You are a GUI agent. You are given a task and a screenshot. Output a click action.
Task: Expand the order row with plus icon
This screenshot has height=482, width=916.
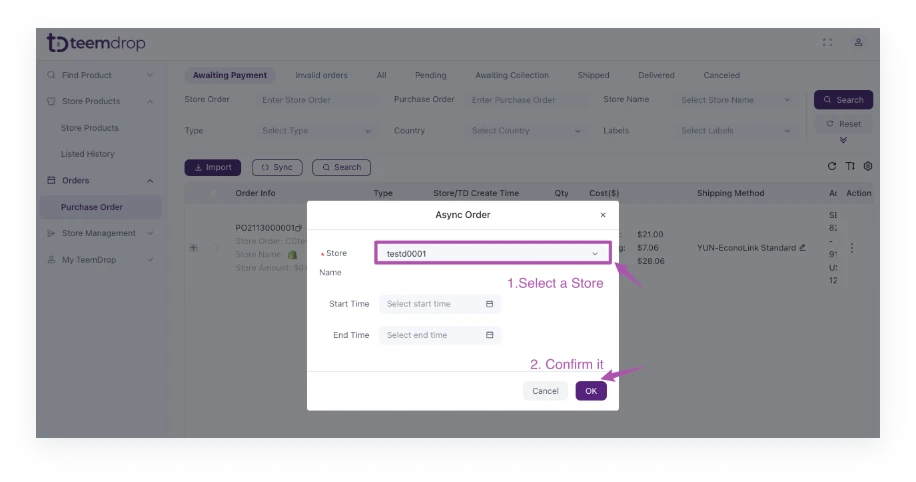tap(194, 248)
